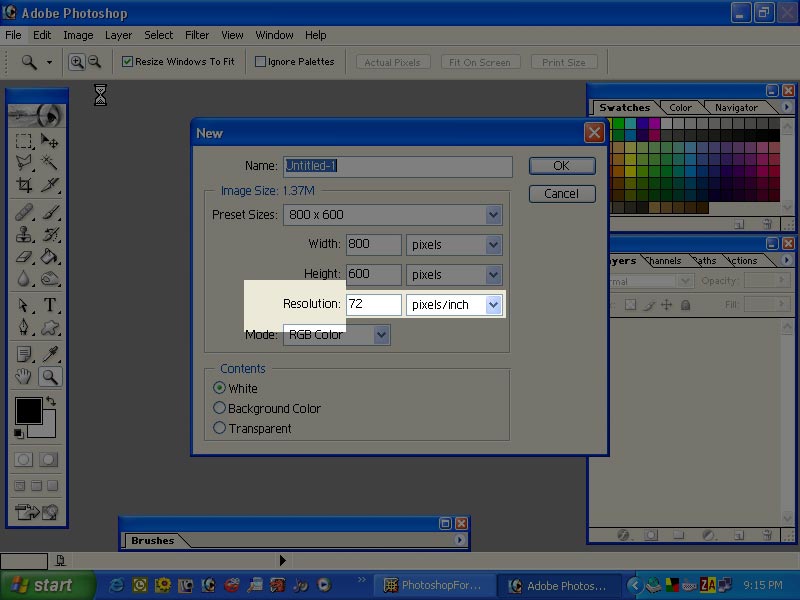Click OK in the New dialog

tap(561, 166)
